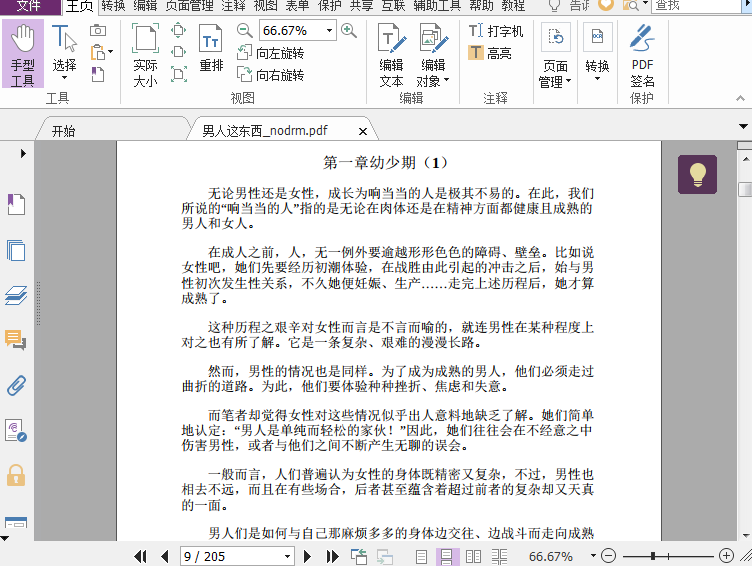Open the Attachments paperclip panel

16,385
